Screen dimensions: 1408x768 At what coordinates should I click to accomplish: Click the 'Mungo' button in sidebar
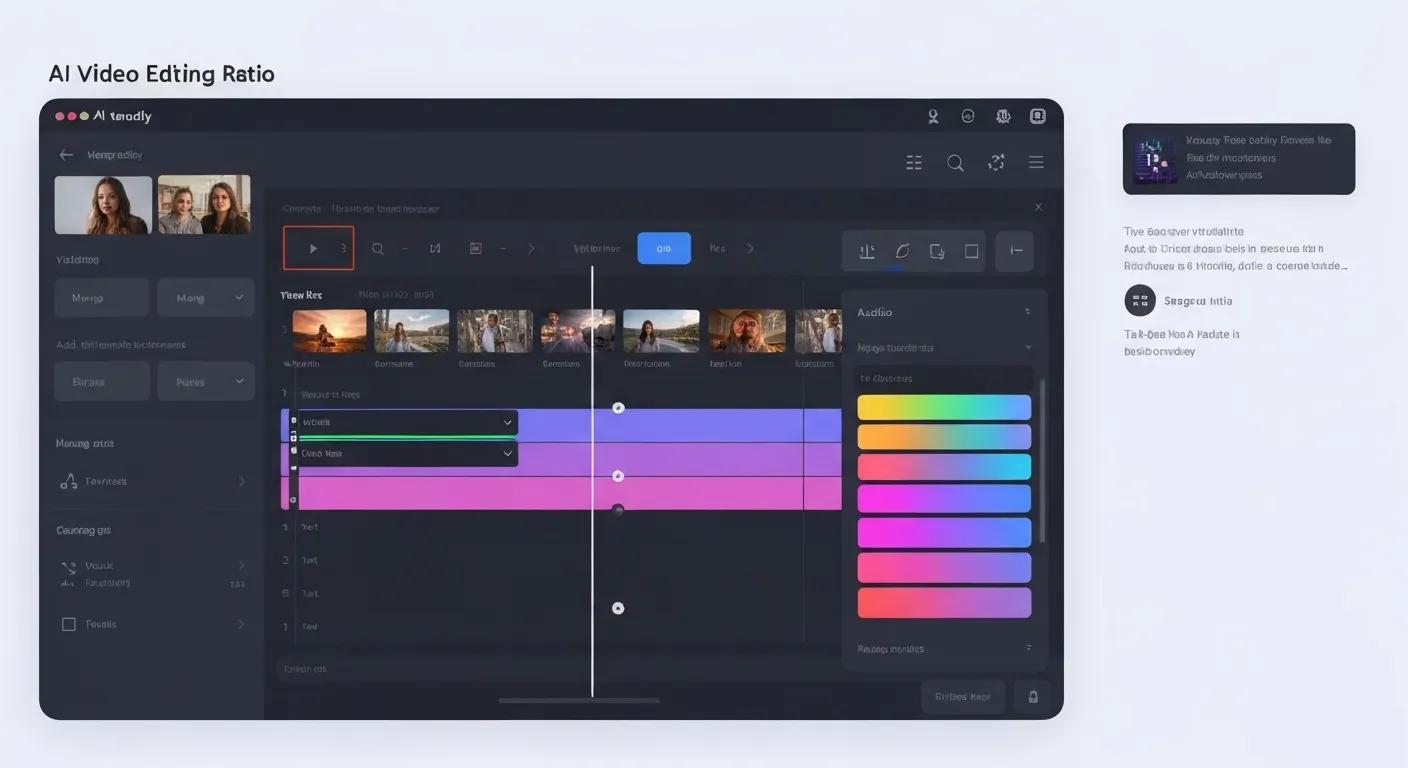click(x=101, y=298)
